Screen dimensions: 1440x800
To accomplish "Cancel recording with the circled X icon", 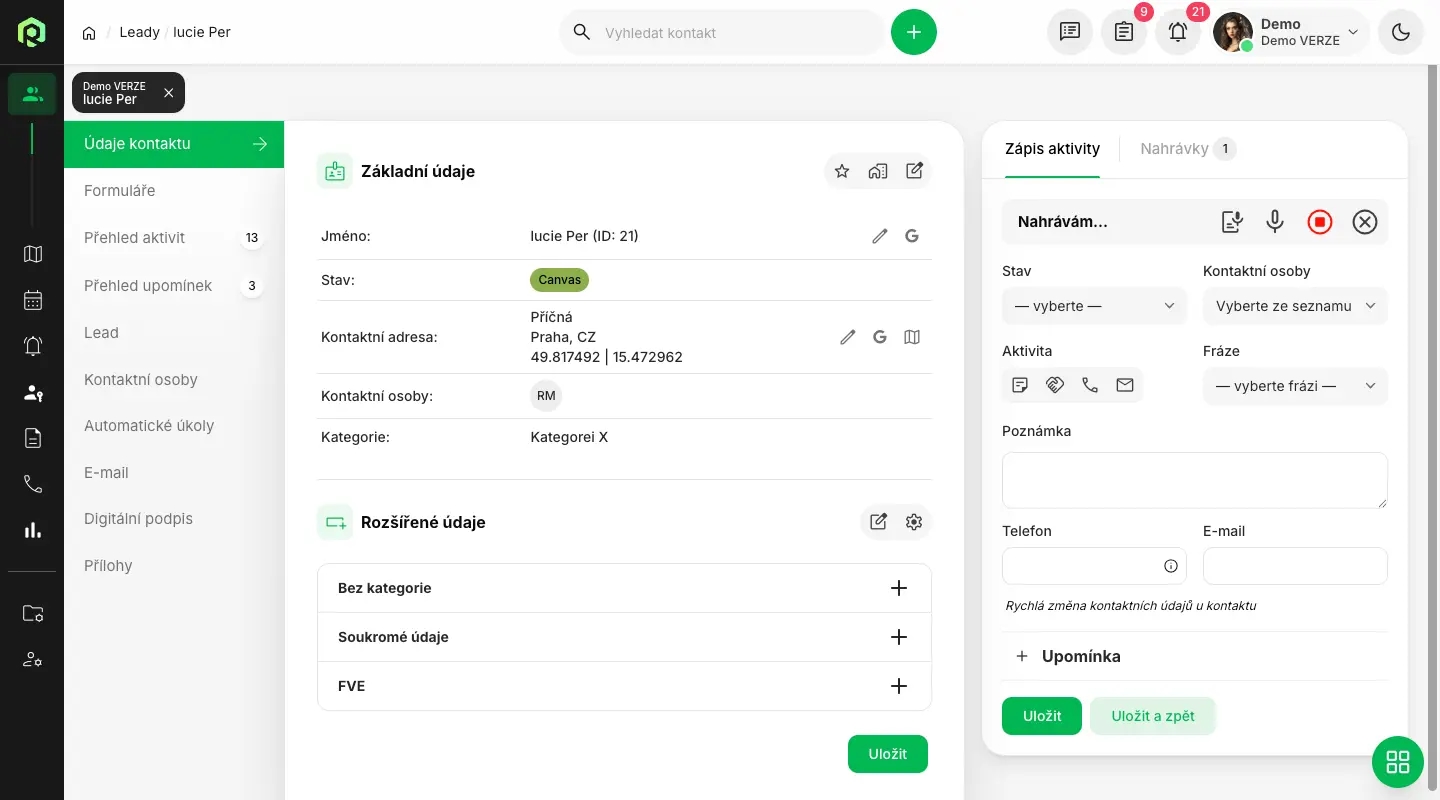I will (x=1365, y=222).
